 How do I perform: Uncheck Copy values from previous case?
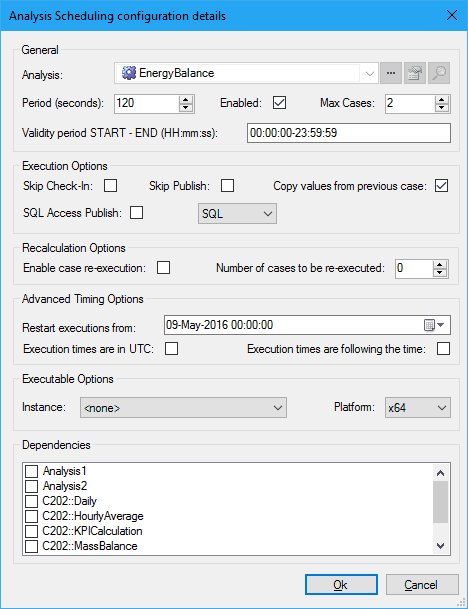442,186
